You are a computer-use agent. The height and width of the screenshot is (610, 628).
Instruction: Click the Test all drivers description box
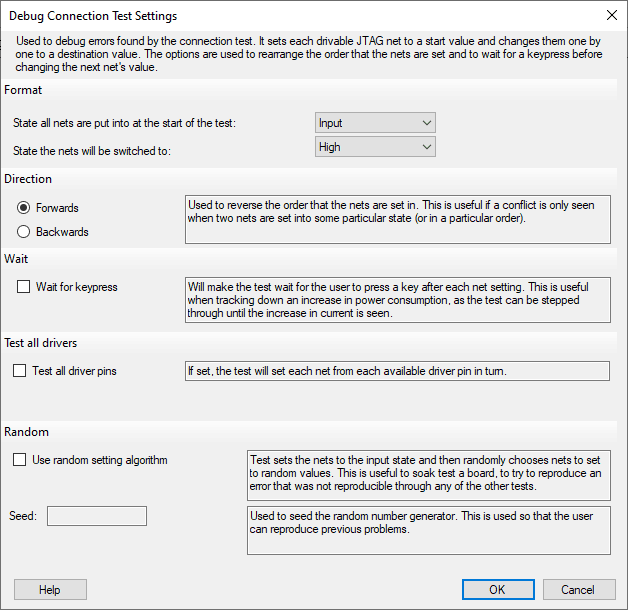397,371
